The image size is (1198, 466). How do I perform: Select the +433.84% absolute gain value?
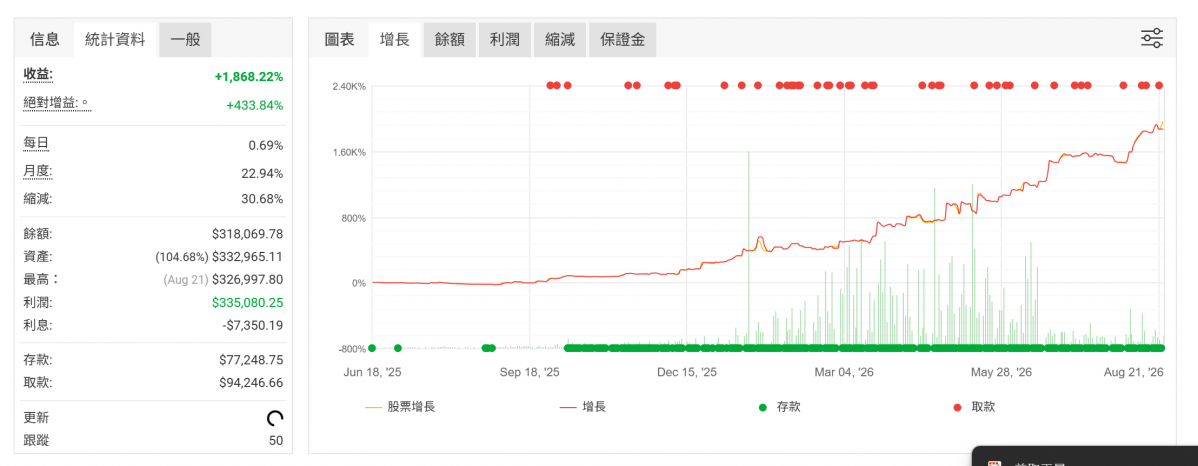point(254,105)
